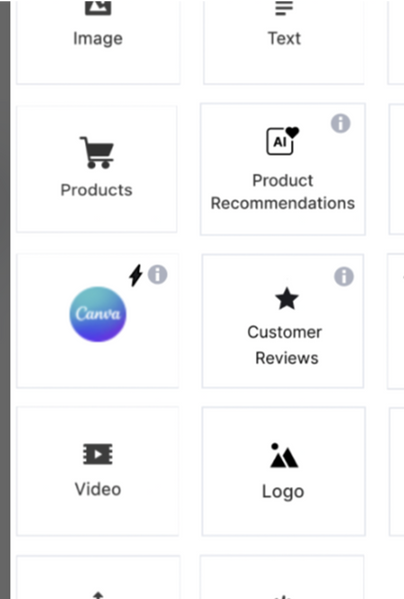Select the Logo mountains icon
This screenshot has width=404, height=599.
[284, 455]
